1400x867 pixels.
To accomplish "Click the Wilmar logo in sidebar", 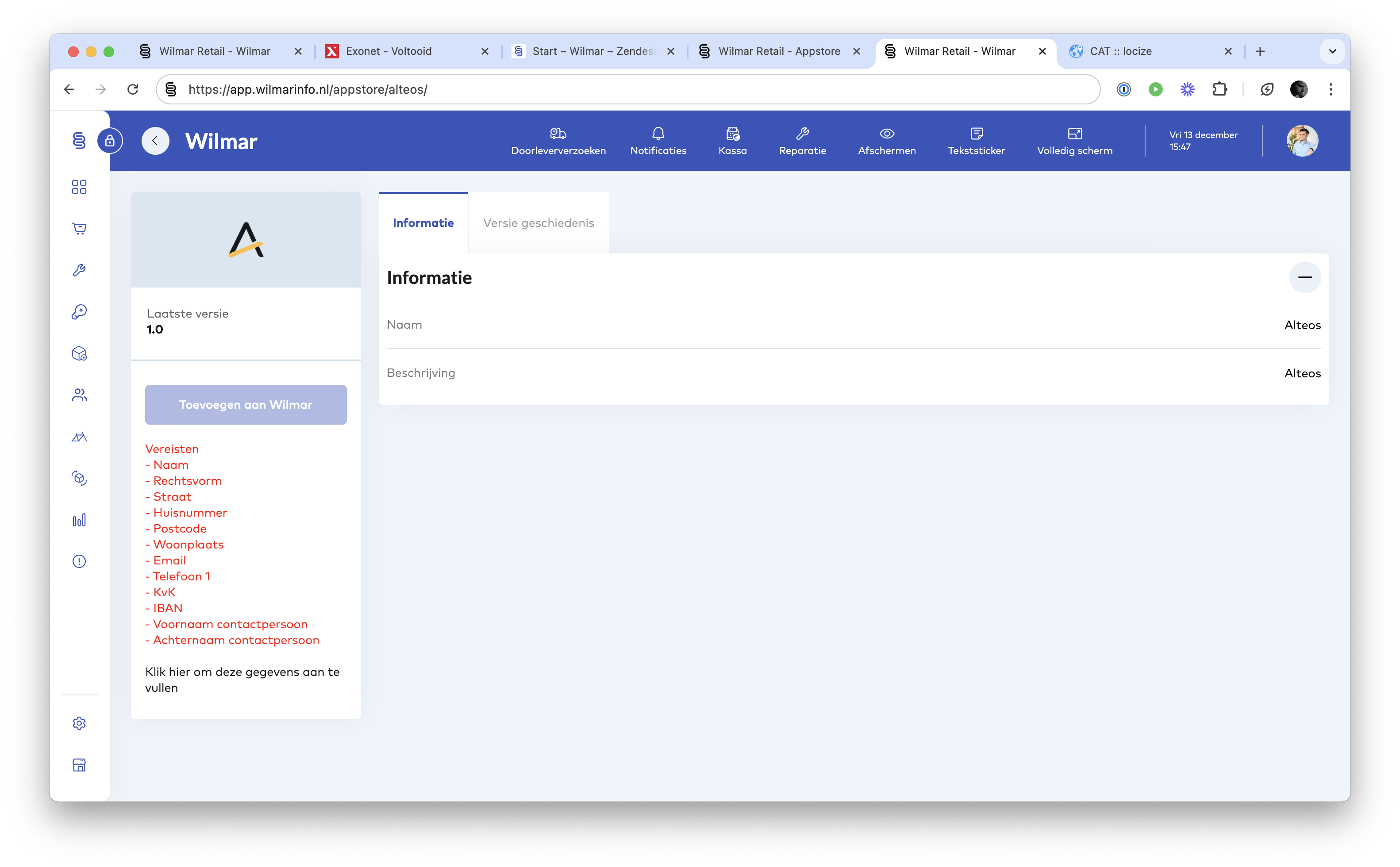I will (79, 141).
